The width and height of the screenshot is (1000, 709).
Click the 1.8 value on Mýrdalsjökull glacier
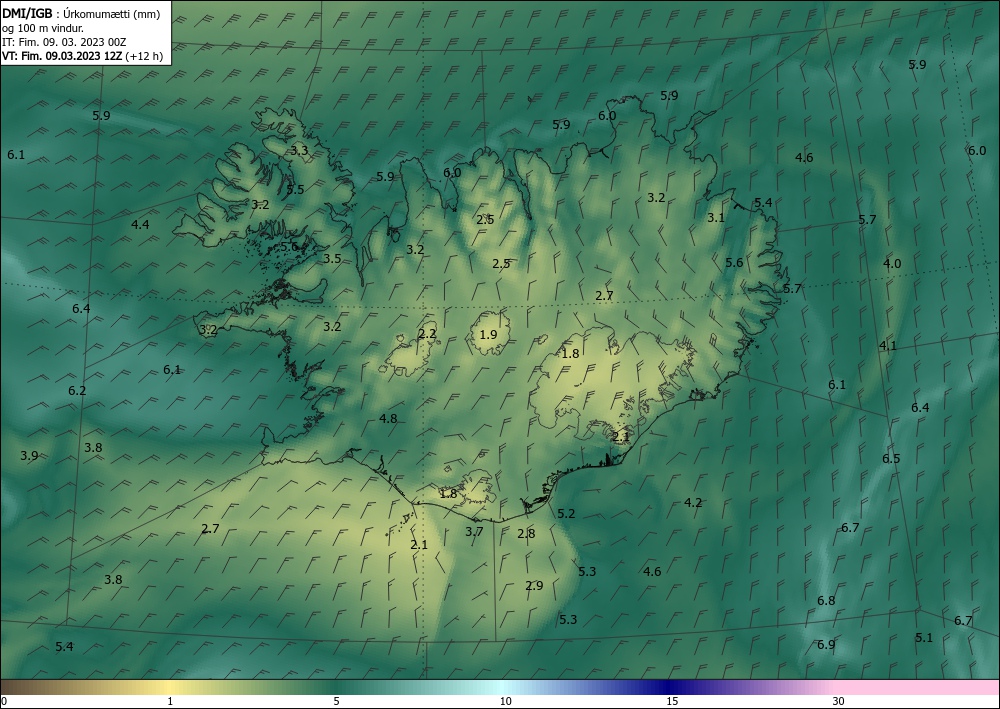pos(448,493)
